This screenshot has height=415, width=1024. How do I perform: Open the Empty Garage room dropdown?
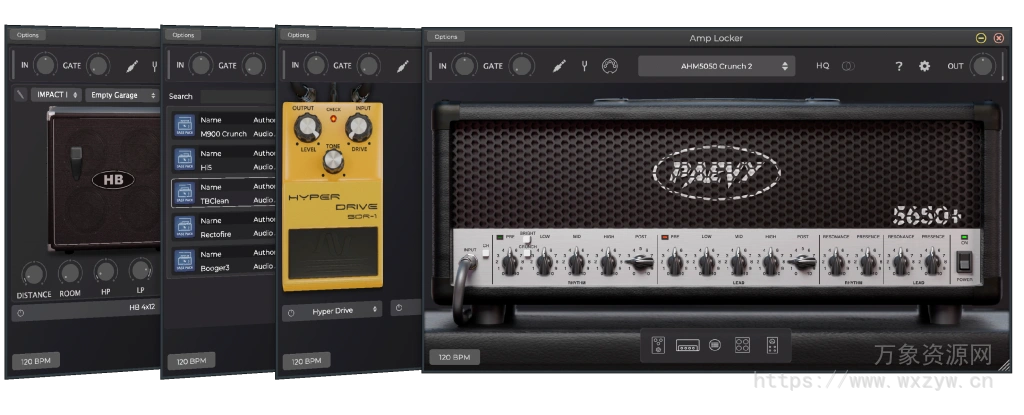click(122, 95)
